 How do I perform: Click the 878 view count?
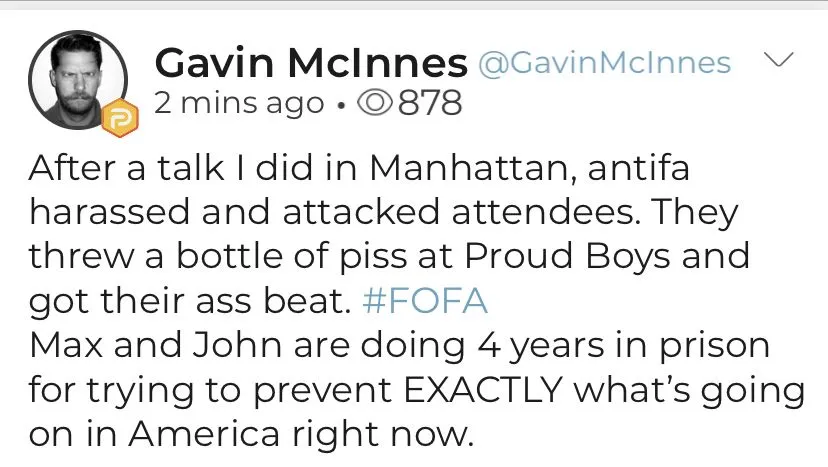point(431,102)
